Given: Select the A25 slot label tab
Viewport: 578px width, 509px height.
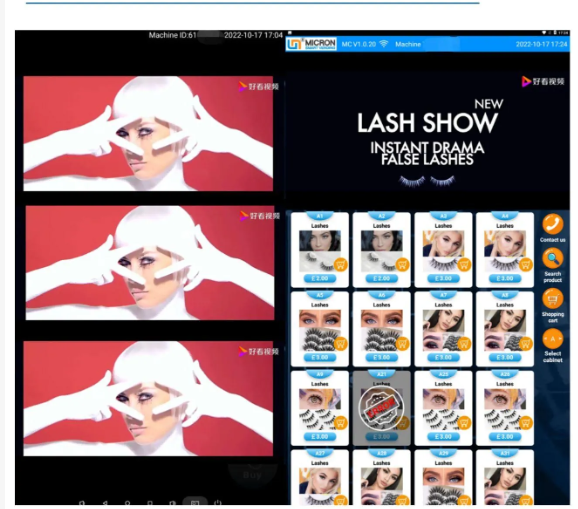Looking at the screenshot, I should click(443, 374).
